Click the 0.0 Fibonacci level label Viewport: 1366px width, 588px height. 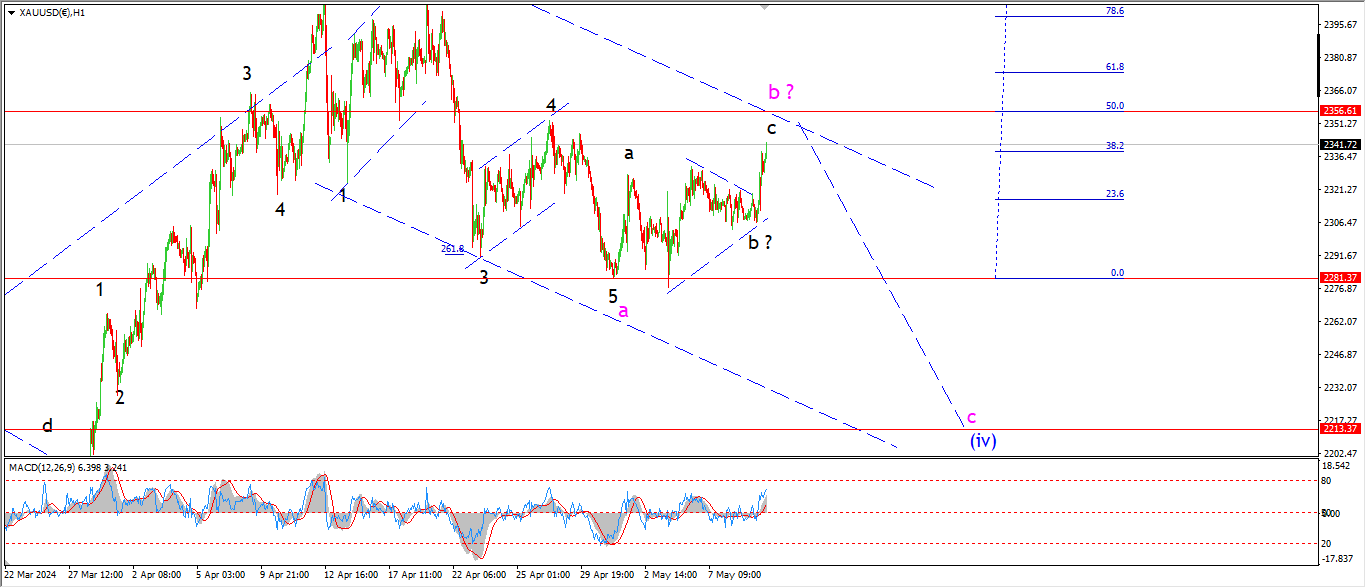click(x=1117, y=272)
